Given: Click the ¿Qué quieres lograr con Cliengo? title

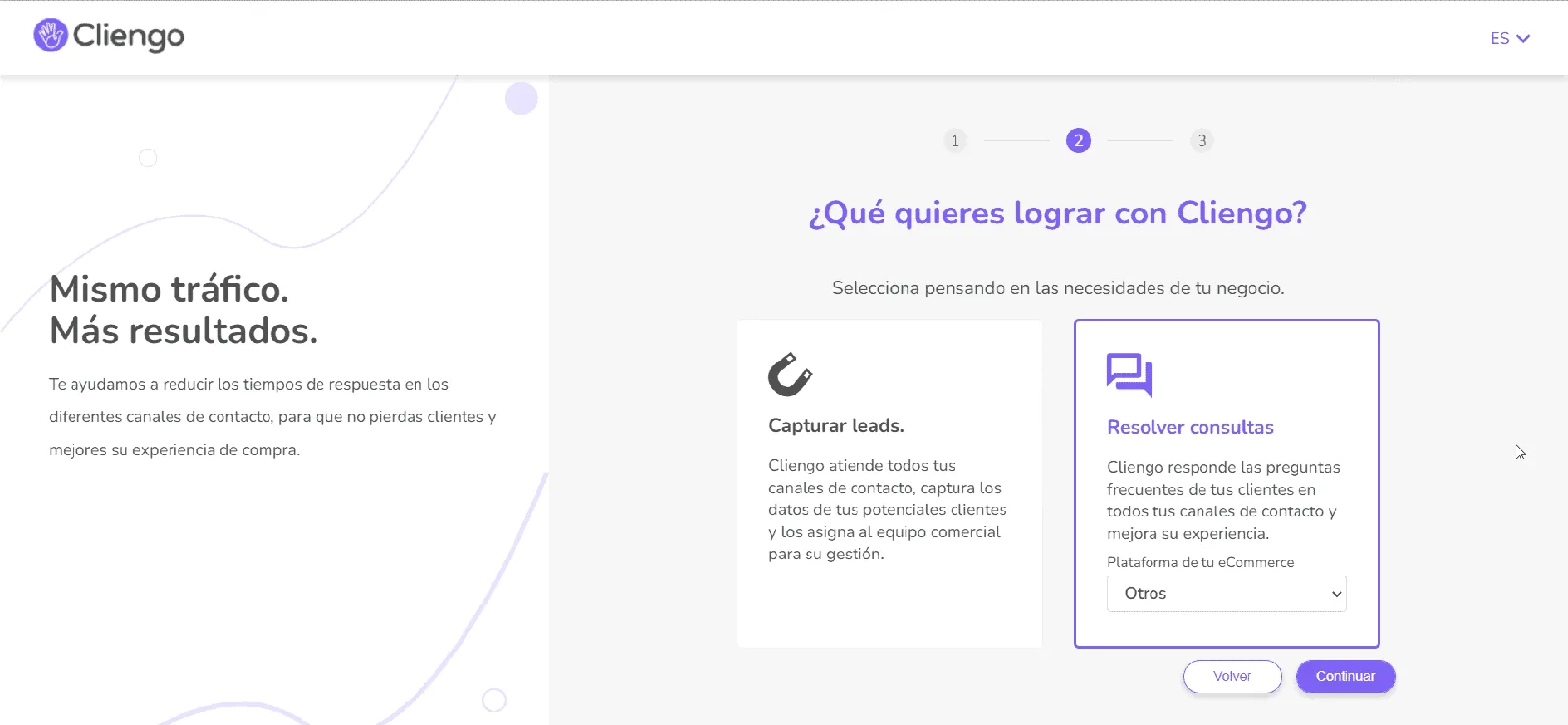Looking at the screenshot, I should 1058,213.
